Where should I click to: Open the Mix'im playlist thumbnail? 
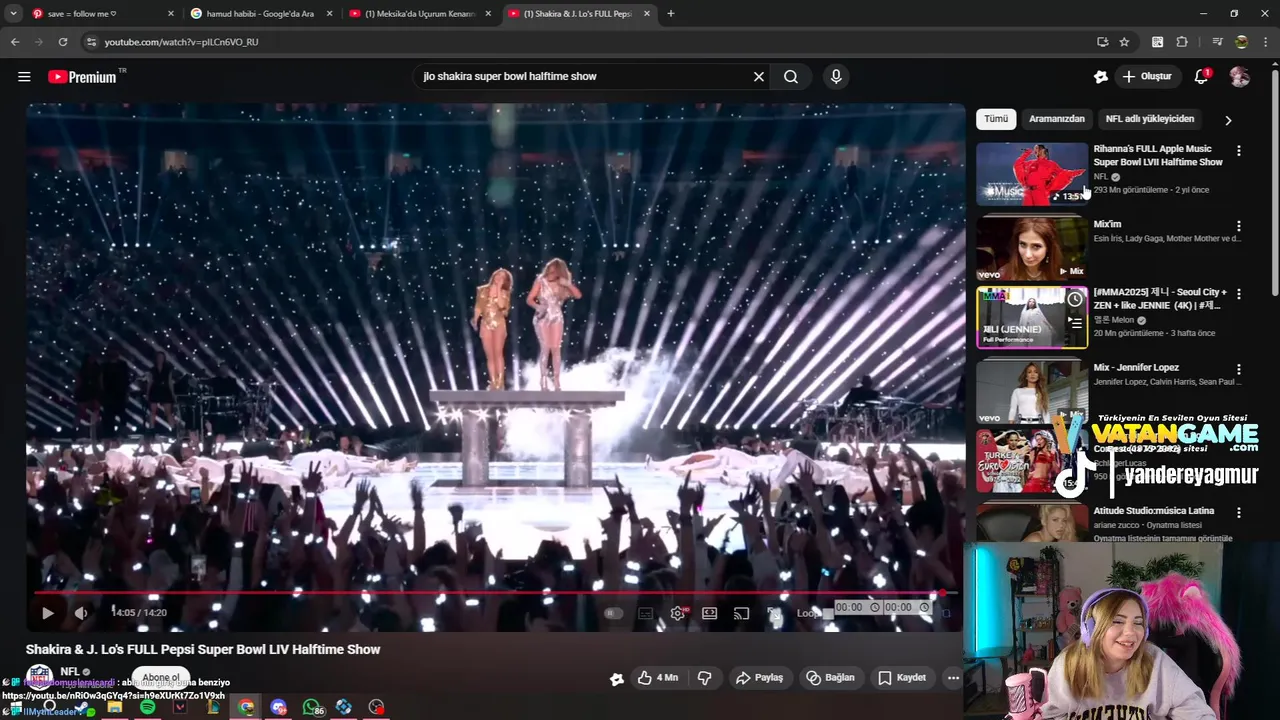(1032, 248)
